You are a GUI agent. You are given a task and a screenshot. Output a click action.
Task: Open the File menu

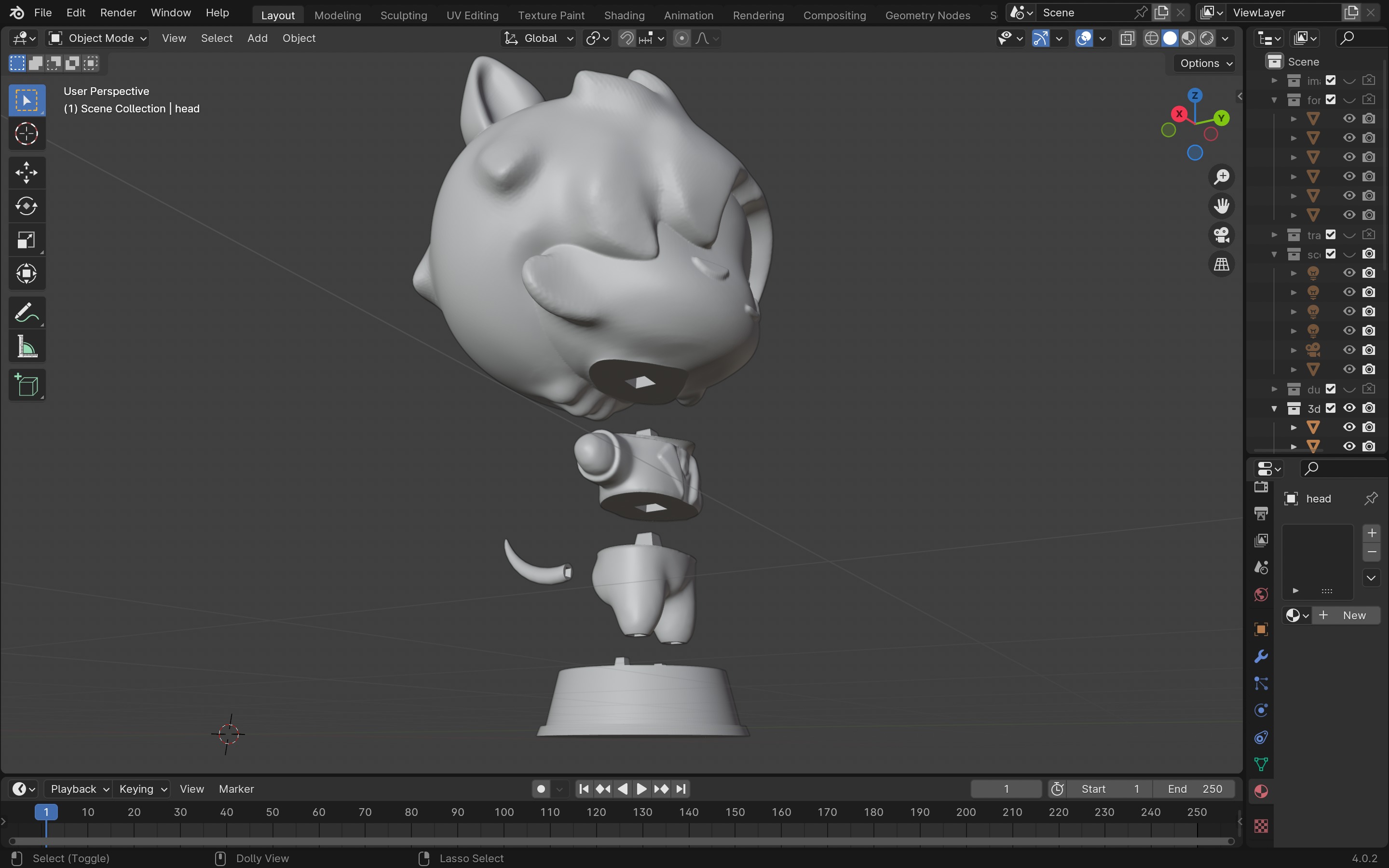pos(42,13)
